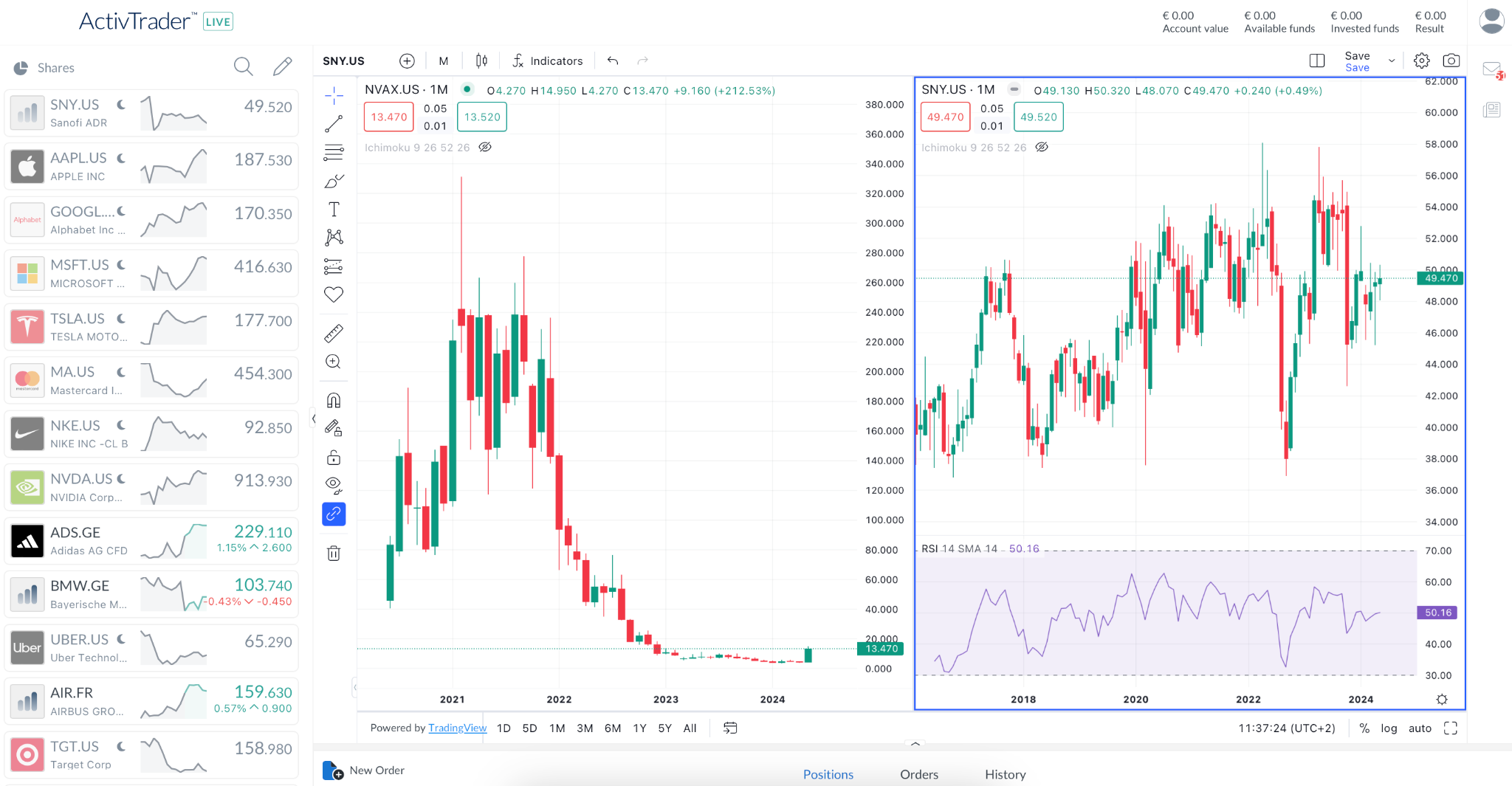This screenshot has height=786, width=1512.
Task: Click the NVAX buy price 13.520 button
Action: tap(482, 117)
